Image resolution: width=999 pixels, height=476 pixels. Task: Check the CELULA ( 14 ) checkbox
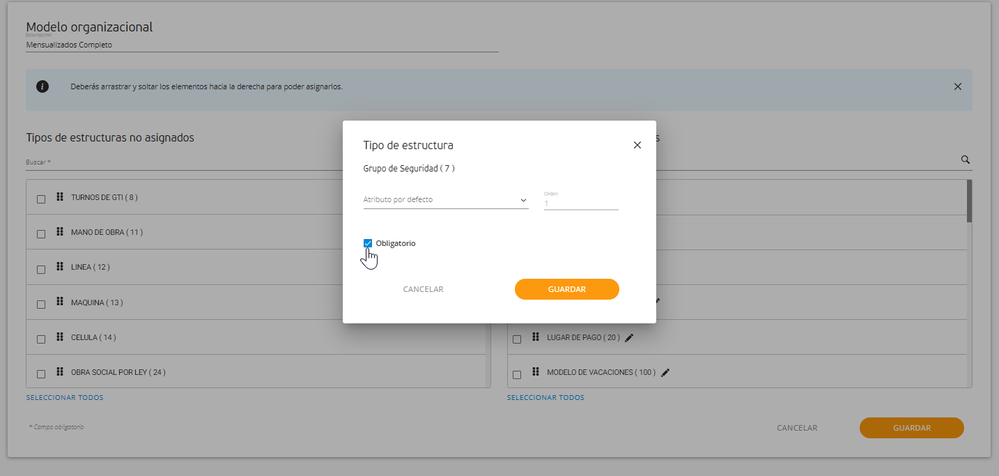point(41,340)
